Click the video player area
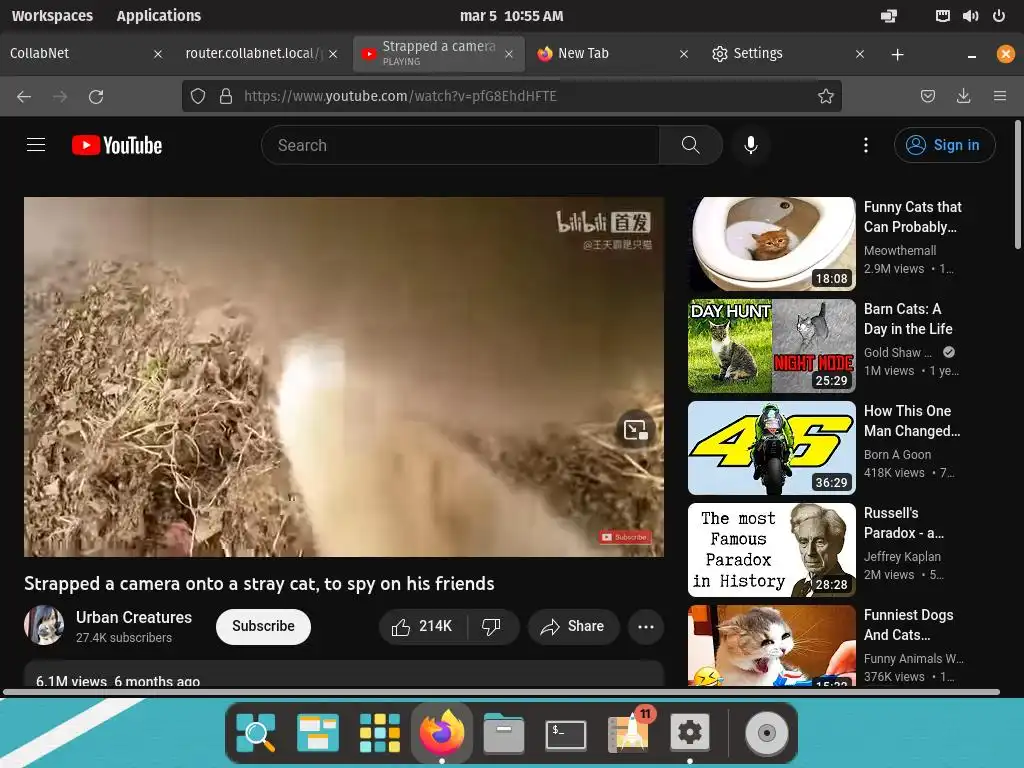The image size is (1024, 768). tap(344, 377)
